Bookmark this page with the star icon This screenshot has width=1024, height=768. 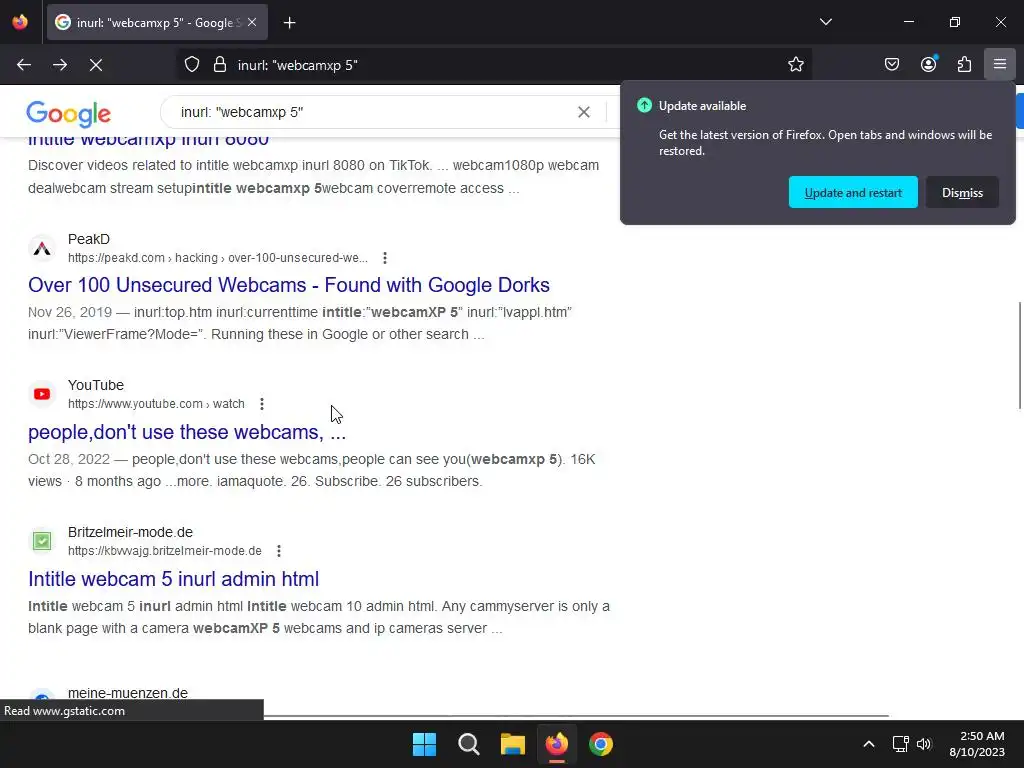point(795,65)
